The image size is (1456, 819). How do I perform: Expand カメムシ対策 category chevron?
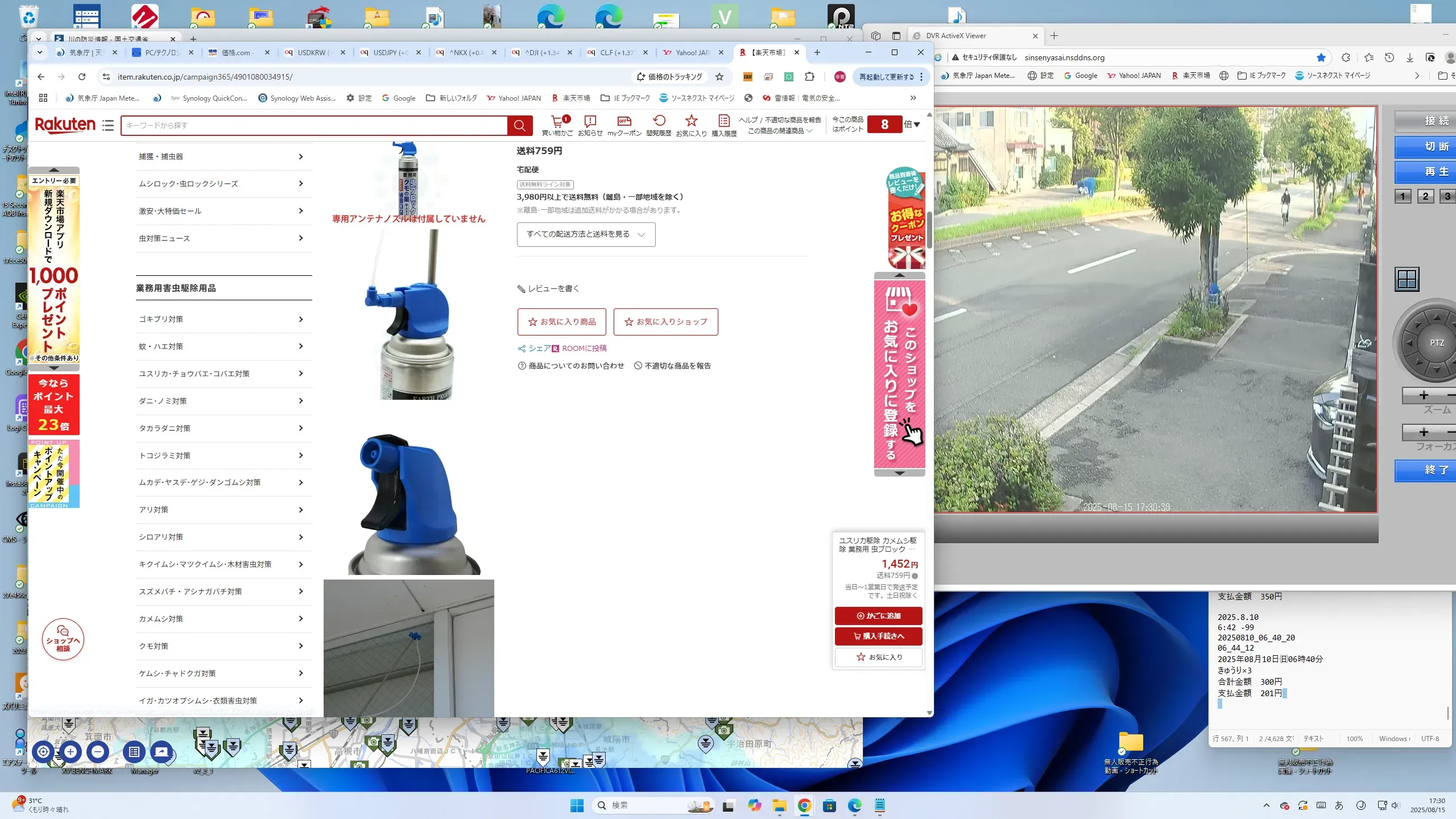tap(301, 619)
